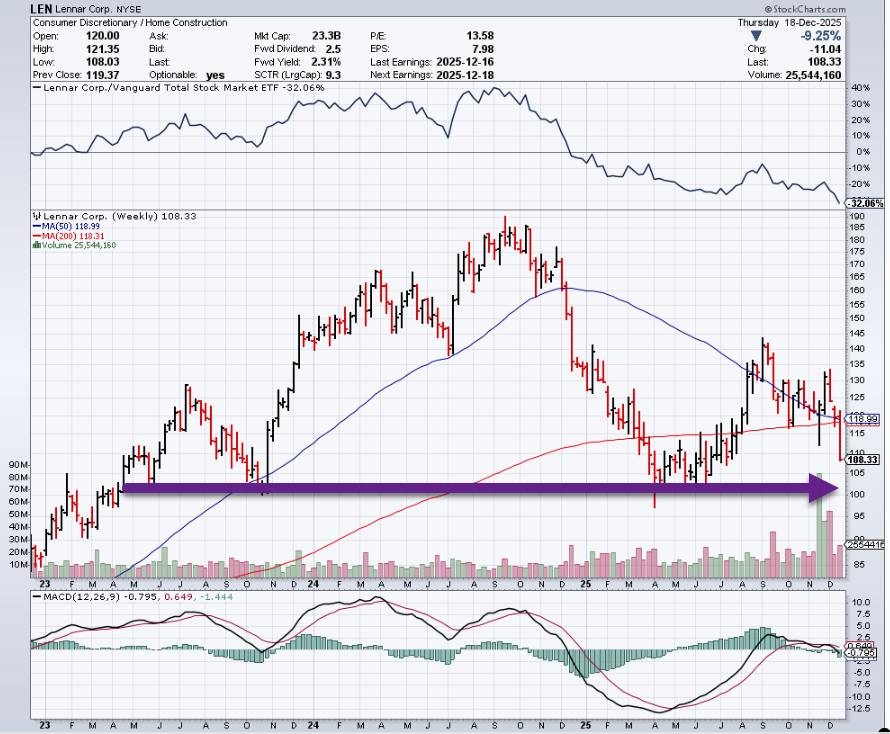Click the red MA(200) legend line marker
This screenshot has width=890, height=734.
pyautogui.click(x=36, y=235)
